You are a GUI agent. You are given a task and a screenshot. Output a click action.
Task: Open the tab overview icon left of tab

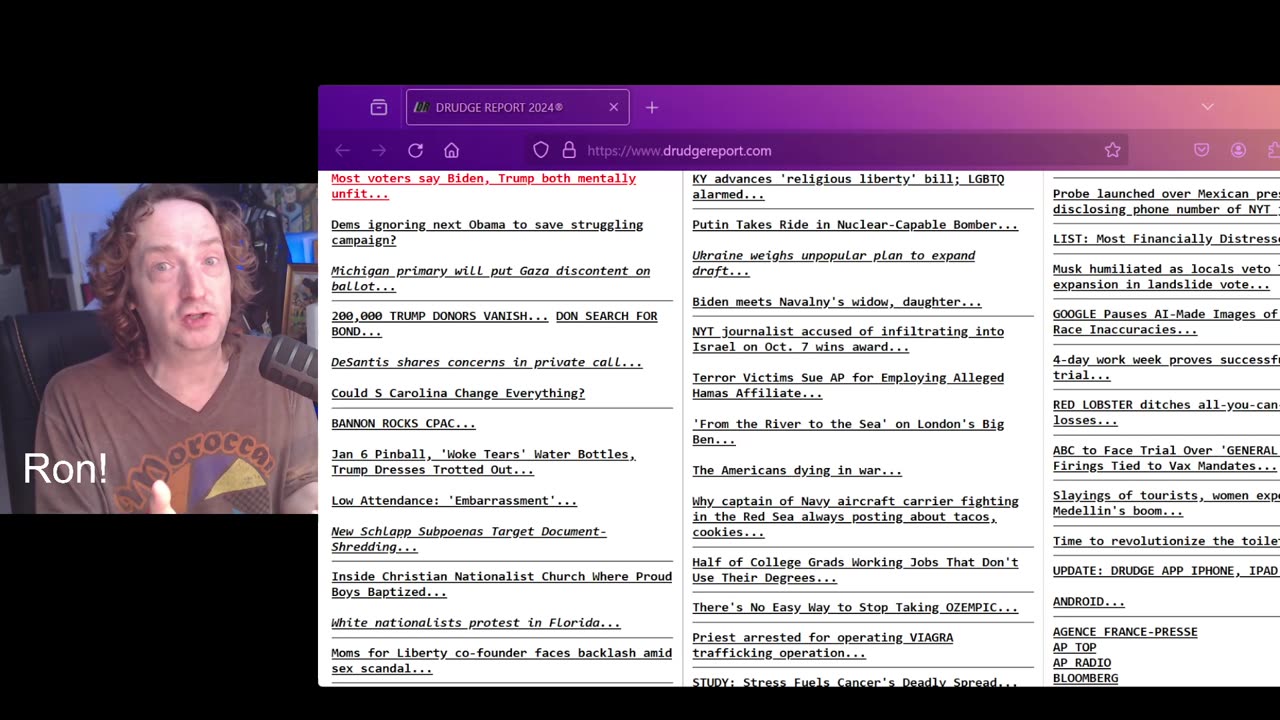[x=379, y=107]
